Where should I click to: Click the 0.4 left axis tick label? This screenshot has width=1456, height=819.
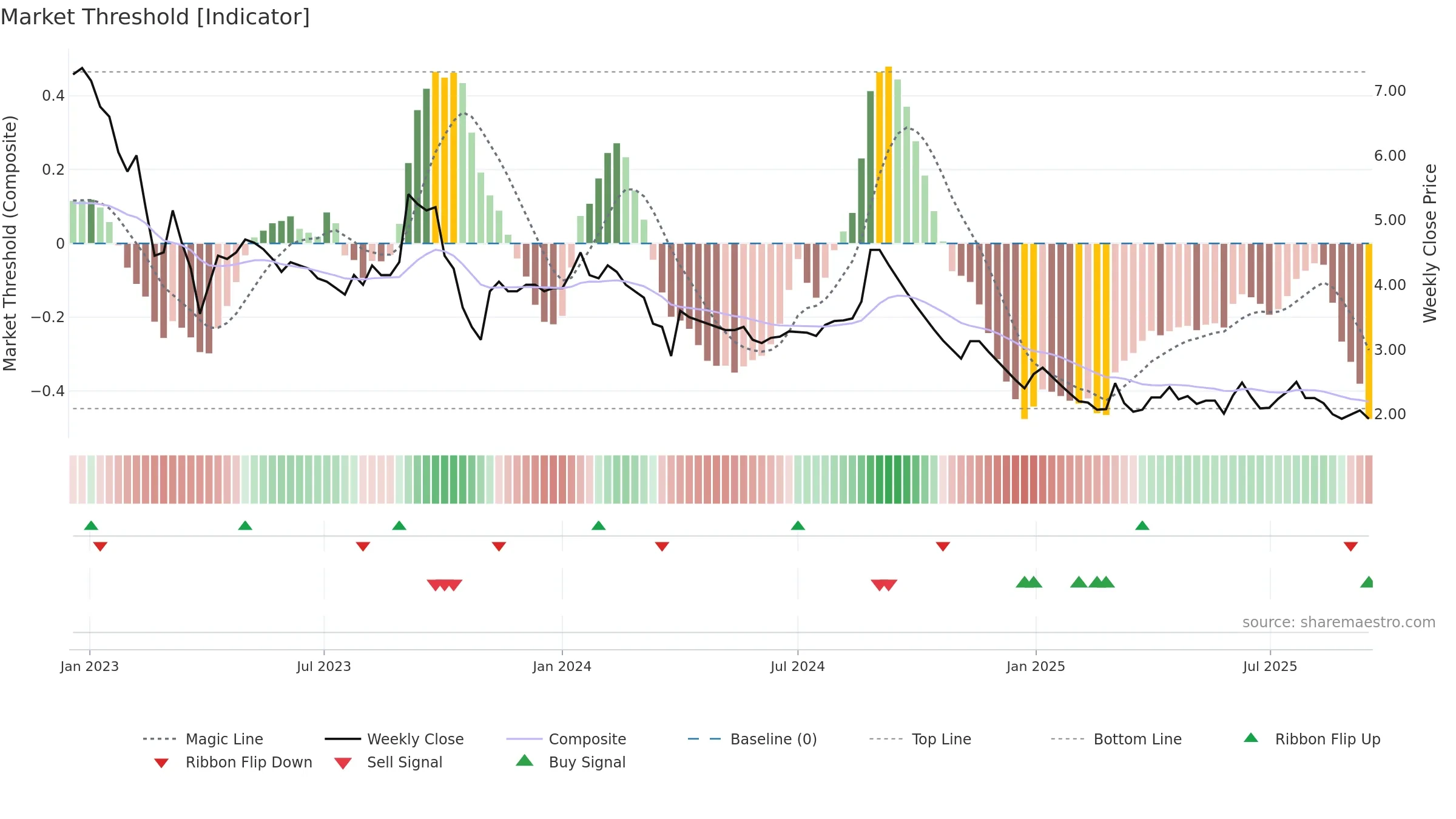(53, 96)
